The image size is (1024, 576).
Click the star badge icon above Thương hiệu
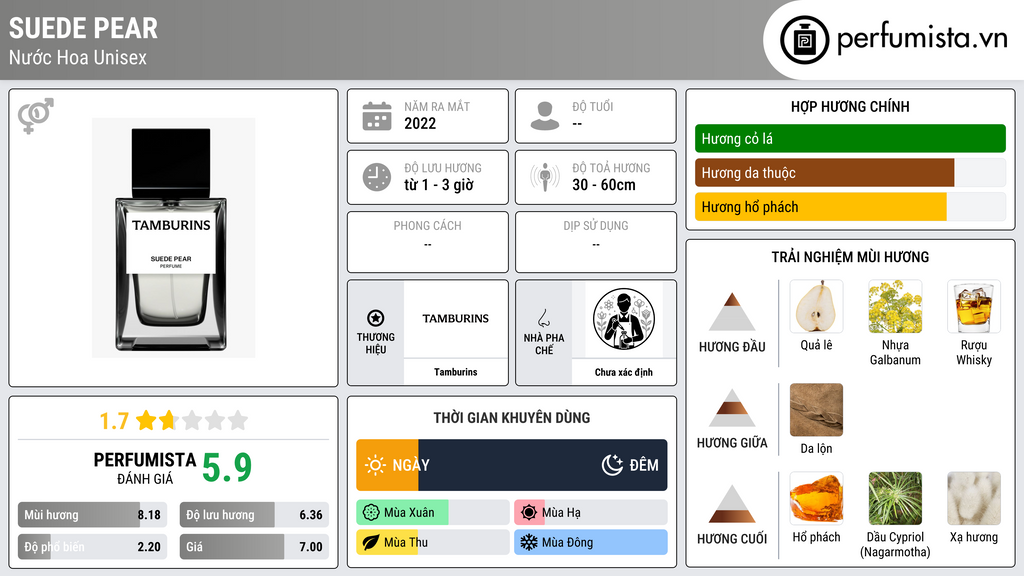point(376,318)
